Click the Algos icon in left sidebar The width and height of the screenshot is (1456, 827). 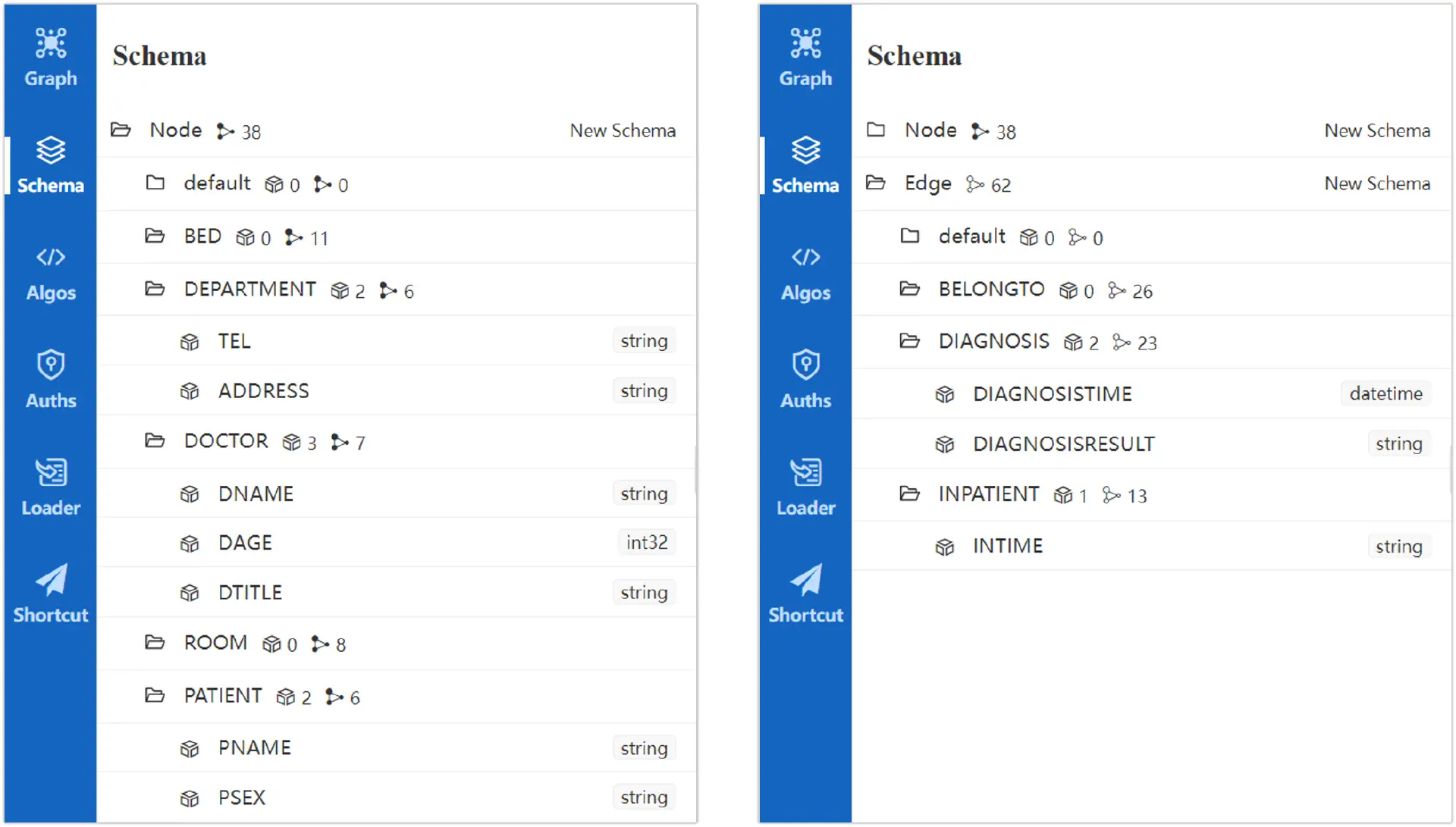click(x=50, y=273)
